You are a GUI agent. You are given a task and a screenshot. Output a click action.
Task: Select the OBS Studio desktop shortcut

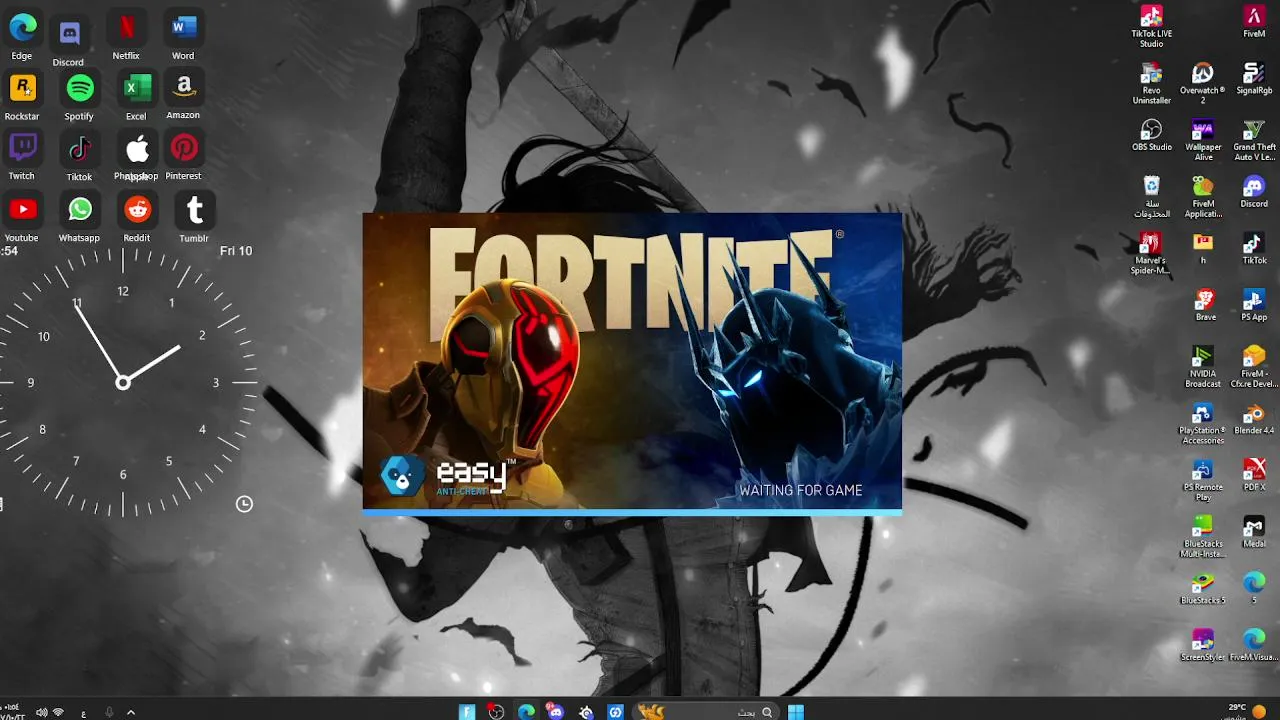tap(1152, 136)
